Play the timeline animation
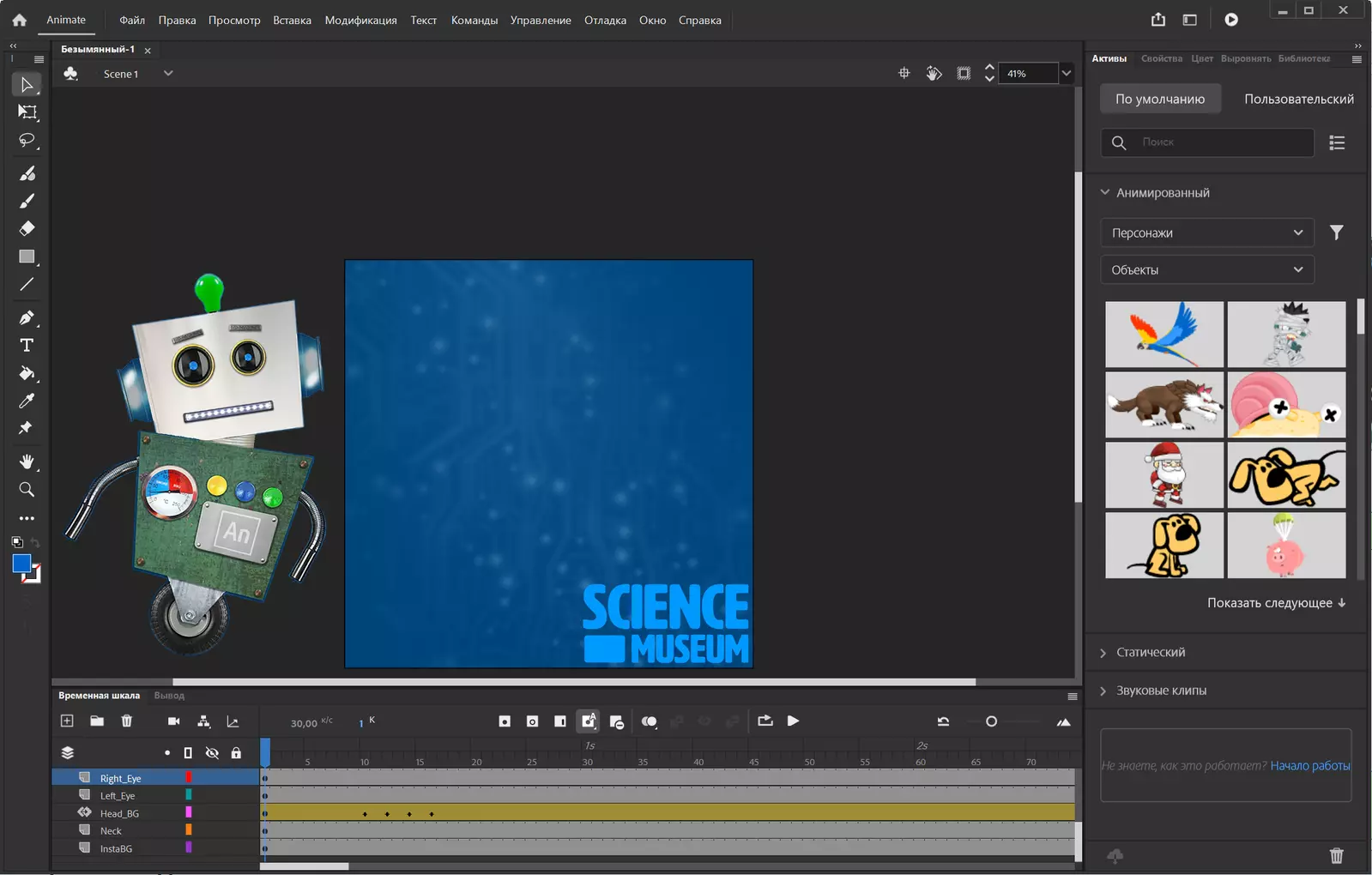This screenshot has width=1372, height=875. (793, 721)
